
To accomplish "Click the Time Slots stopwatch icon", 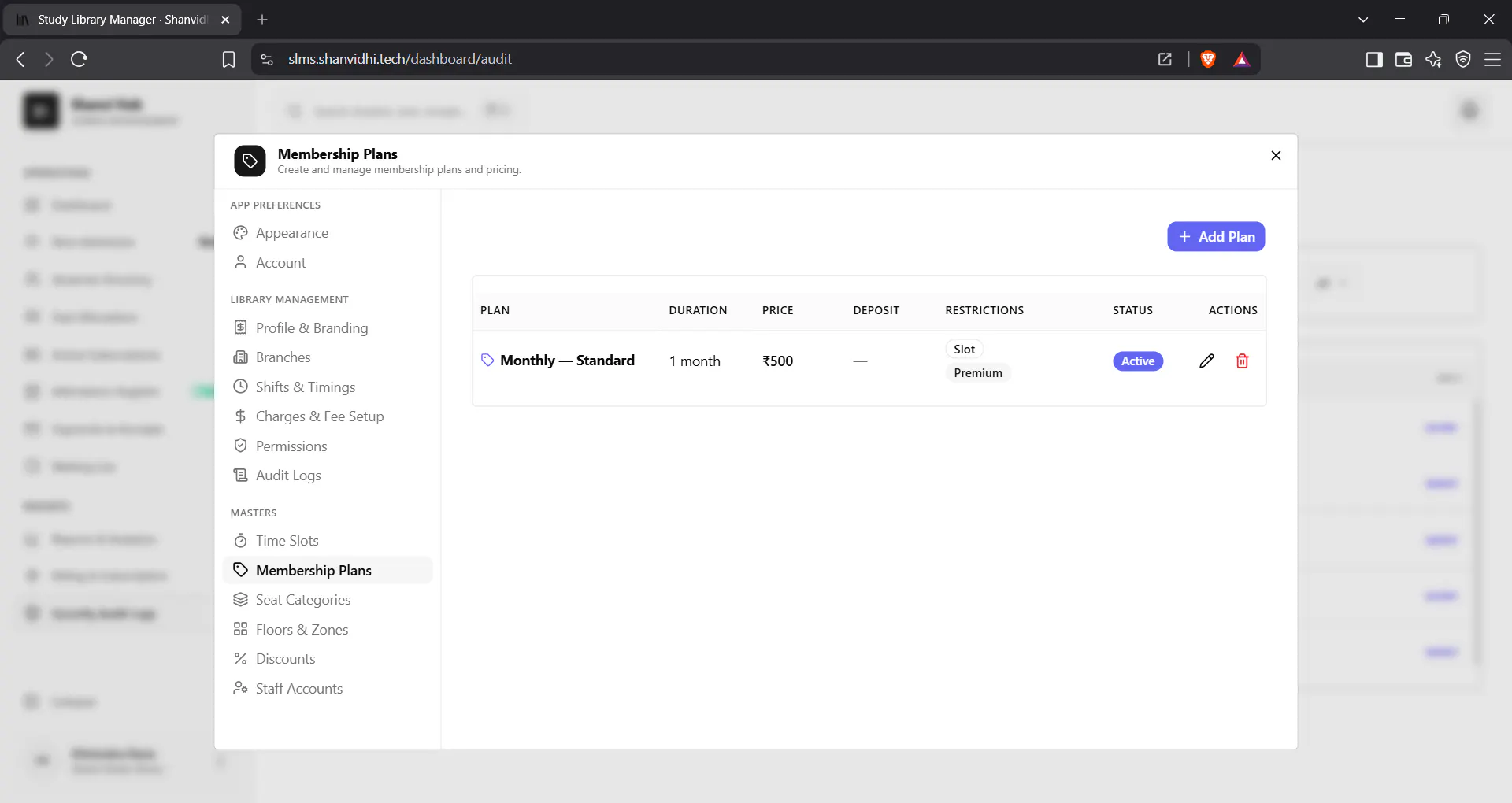I will coord(240,541).
